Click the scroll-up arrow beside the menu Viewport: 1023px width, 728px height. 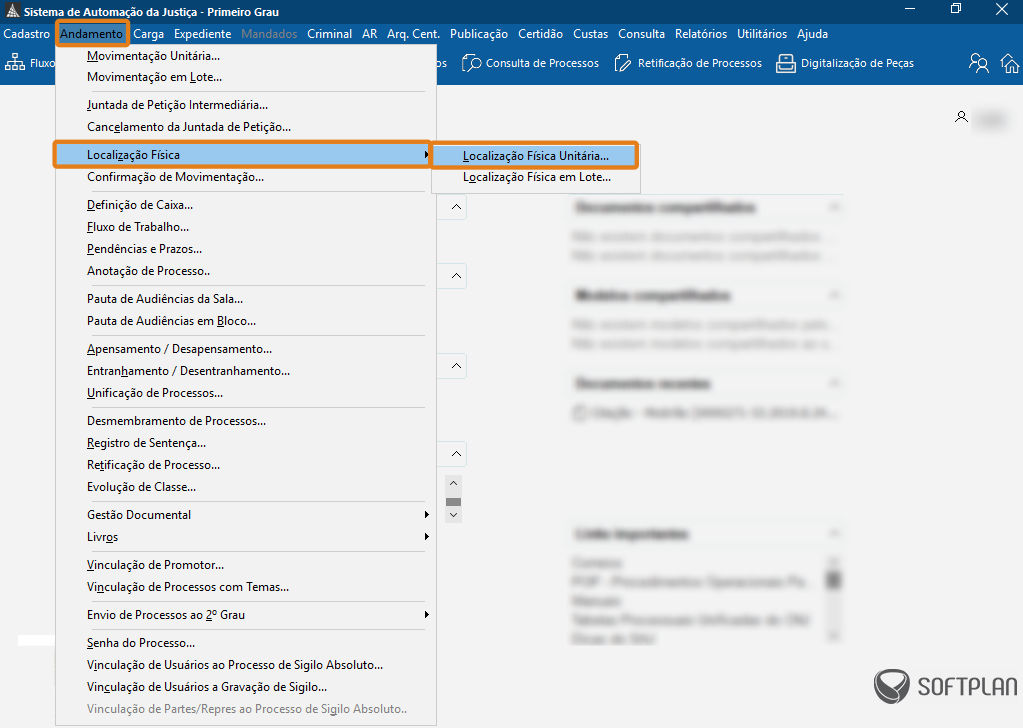tap(453, 483)
